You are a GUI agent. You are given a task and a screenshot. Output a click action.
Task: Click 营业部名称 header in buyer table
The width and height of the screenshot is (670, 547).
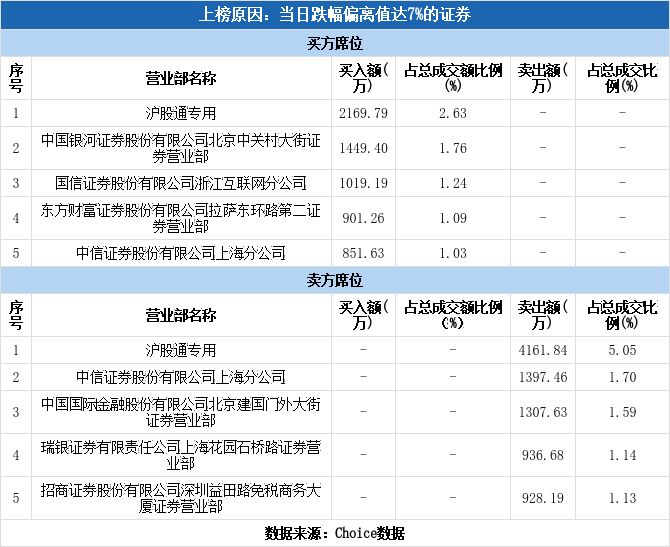[181, 78]
